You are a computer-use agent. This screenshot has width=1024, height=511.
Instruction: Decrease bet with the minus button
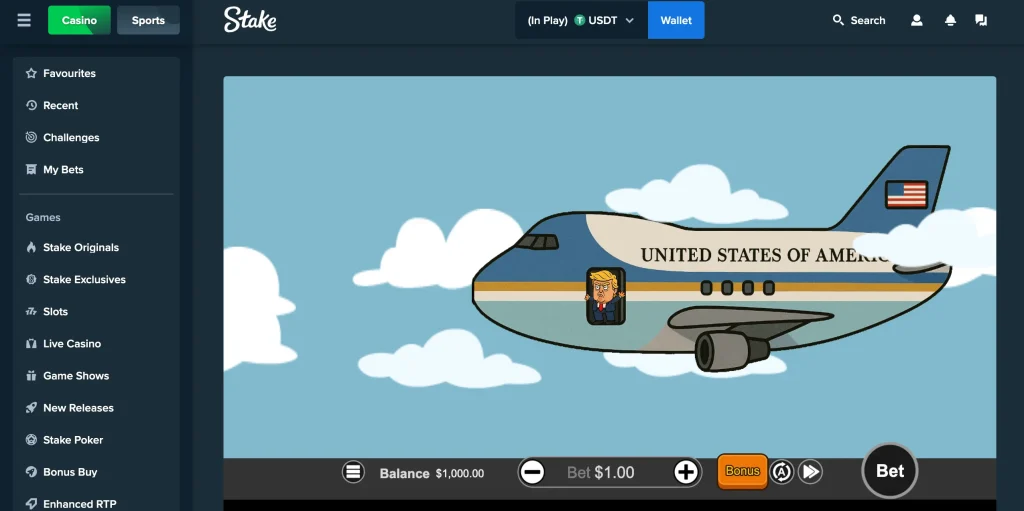[533, 472]
